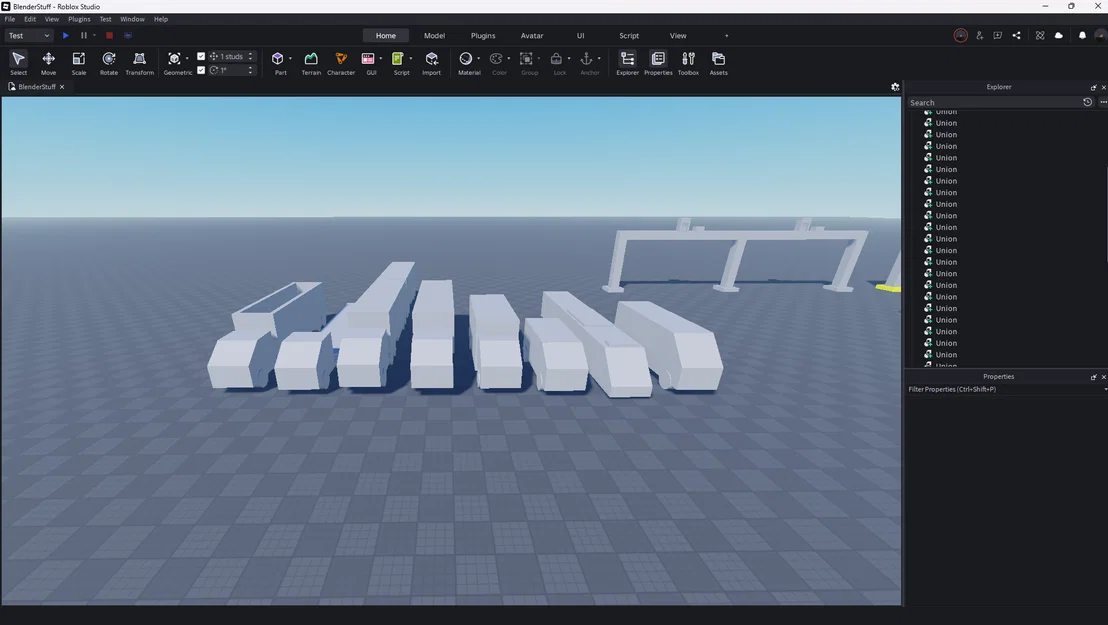Screen dimensions: 1108x625
Task: Open the File menu
Action: click(x=10, y=19)
